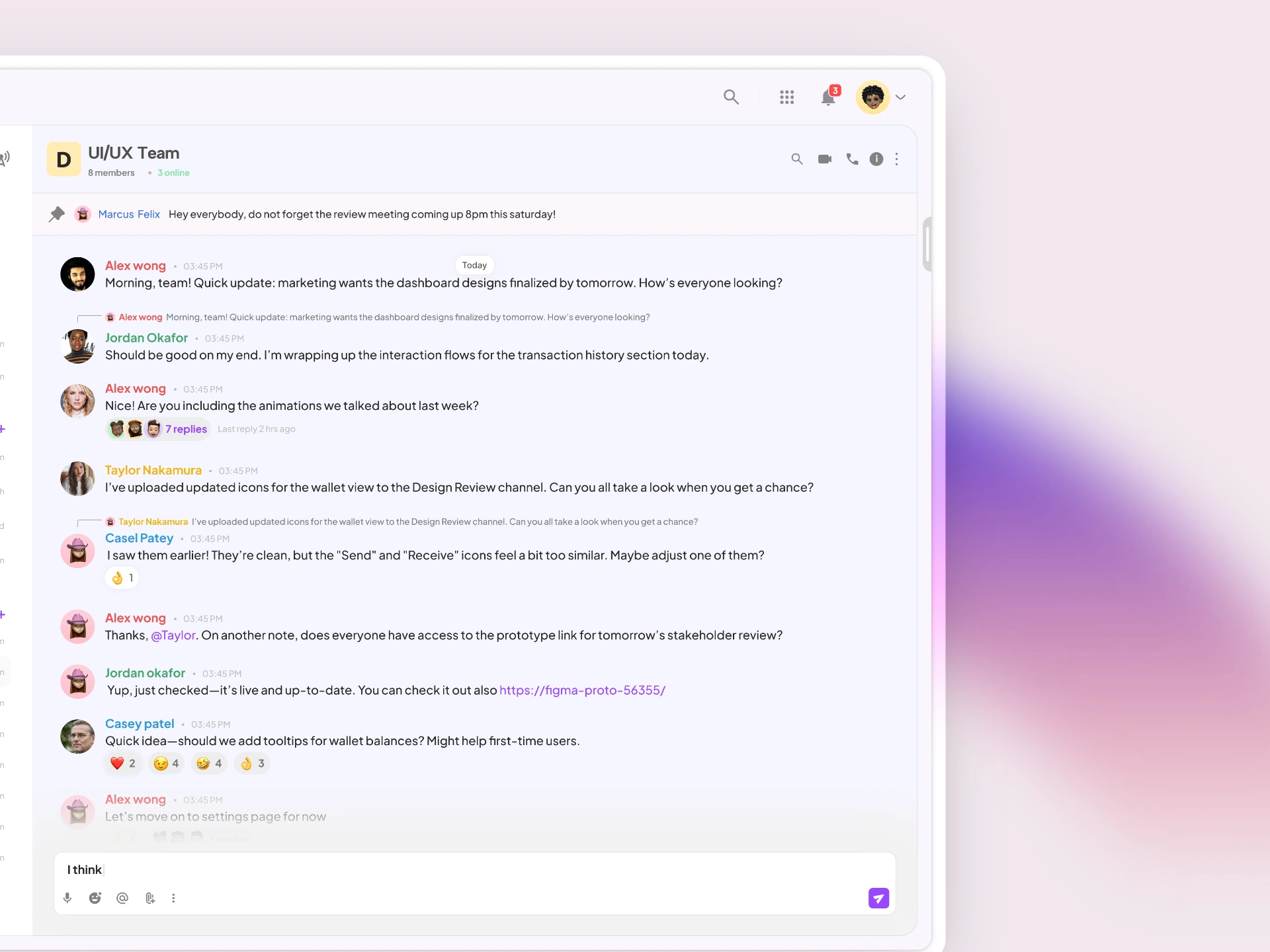Click the UI/UX Team channel D badge

coord(63,159)
